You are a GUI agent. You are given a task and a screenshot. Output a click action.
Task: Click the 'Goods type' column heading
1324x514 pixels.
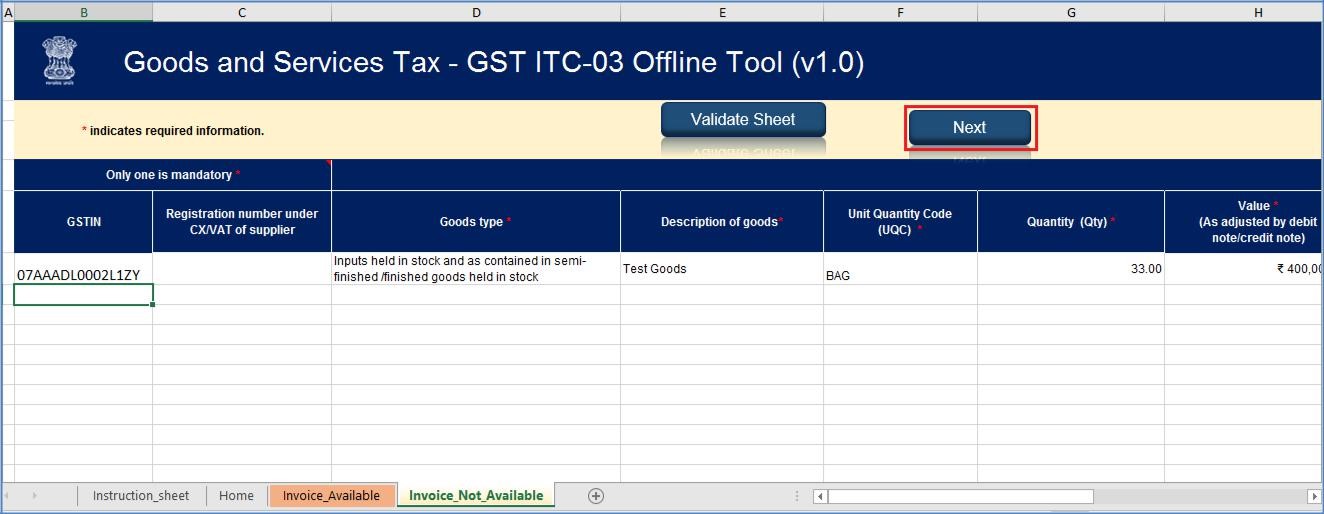coord(476,222)
